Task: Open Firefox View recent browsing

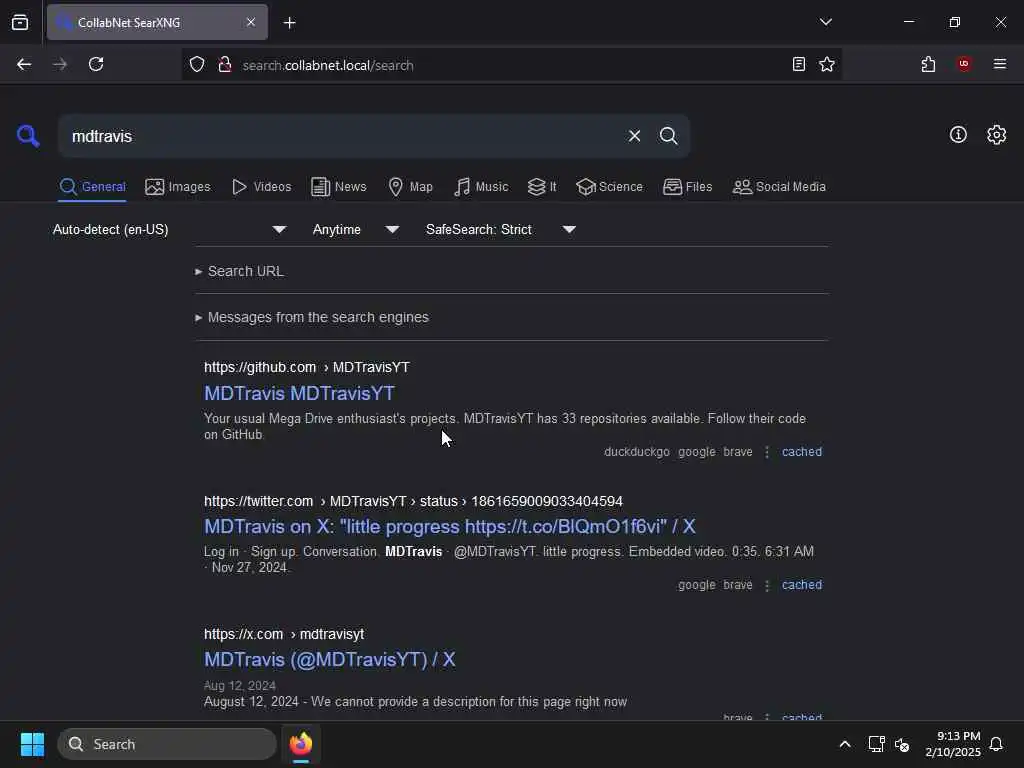Action: 20,22
